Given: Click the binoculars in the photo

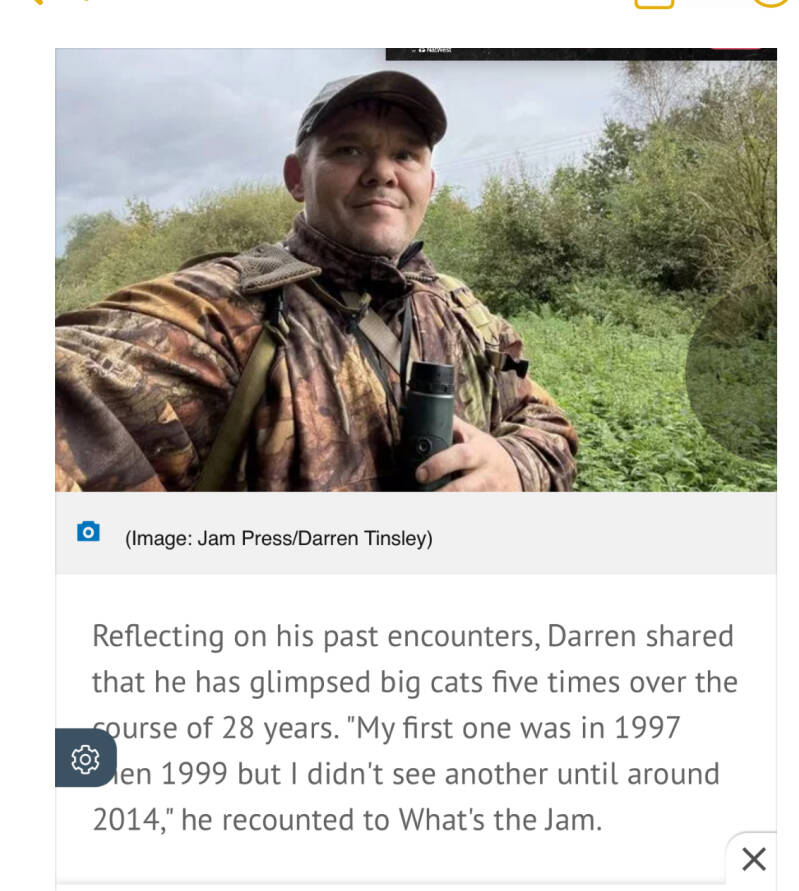Looking at the screenshot, I should (430, 422).
